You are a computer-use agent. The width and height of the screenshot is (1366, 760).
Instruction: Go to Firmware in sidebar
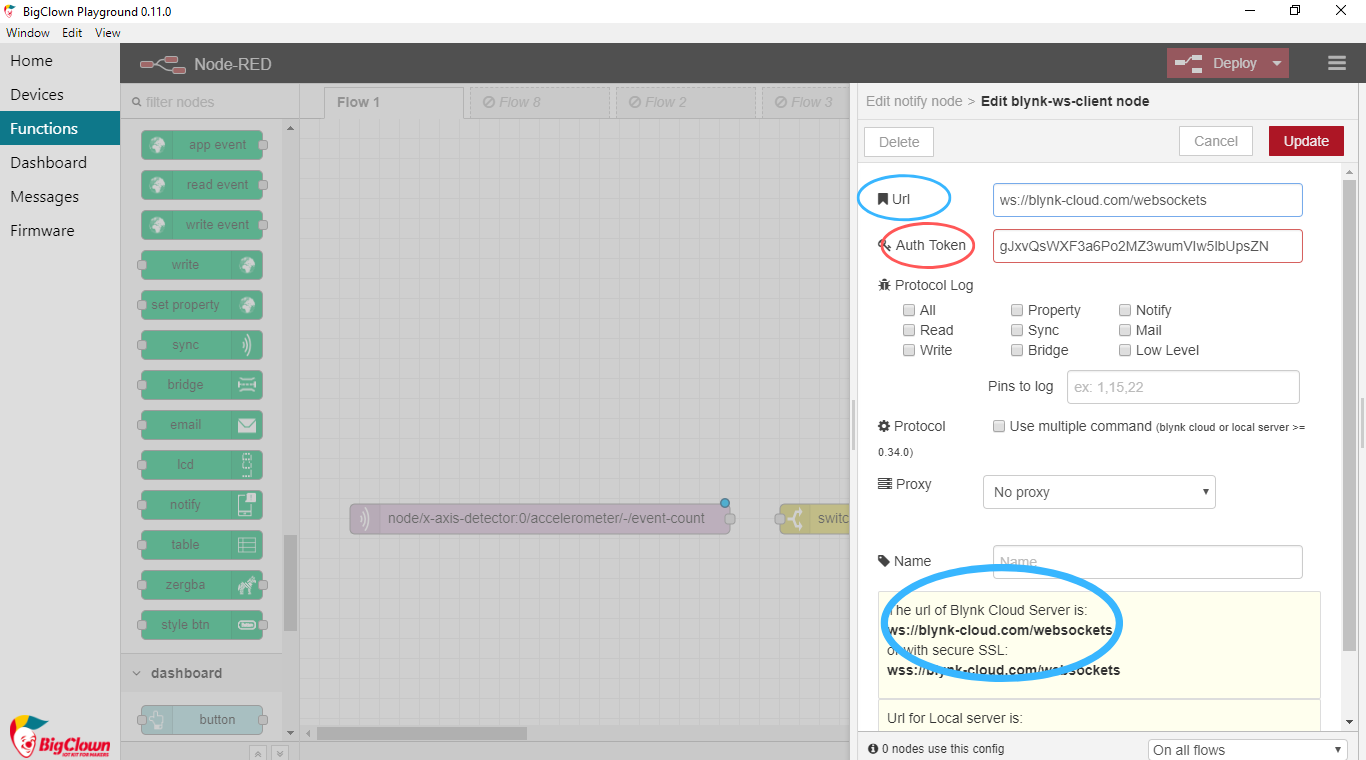(x=60, y=231)
